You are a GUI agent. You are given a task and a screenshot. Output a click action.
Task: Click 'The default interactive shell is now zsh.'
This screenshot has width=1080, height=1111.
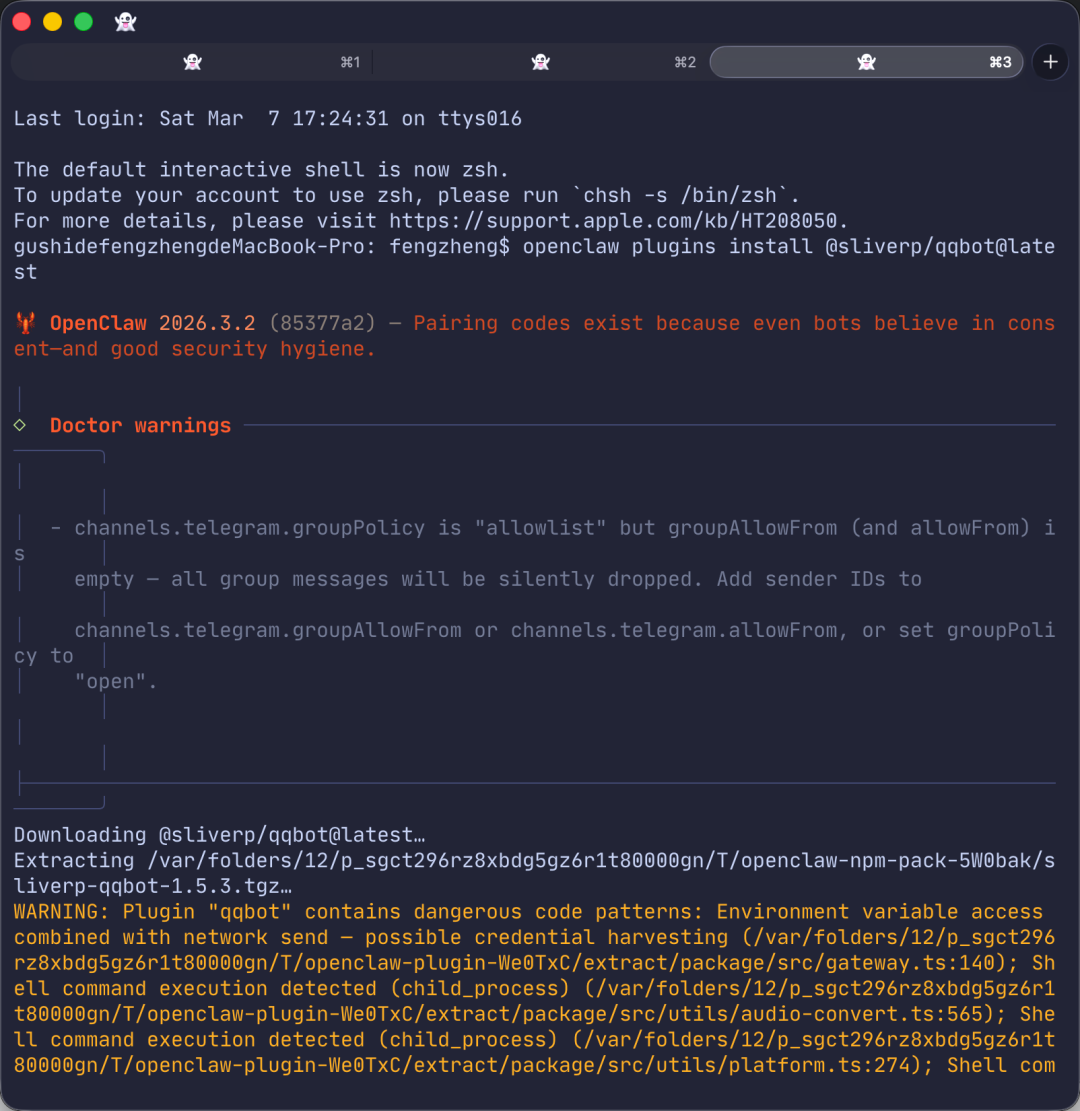coord(261,170)
